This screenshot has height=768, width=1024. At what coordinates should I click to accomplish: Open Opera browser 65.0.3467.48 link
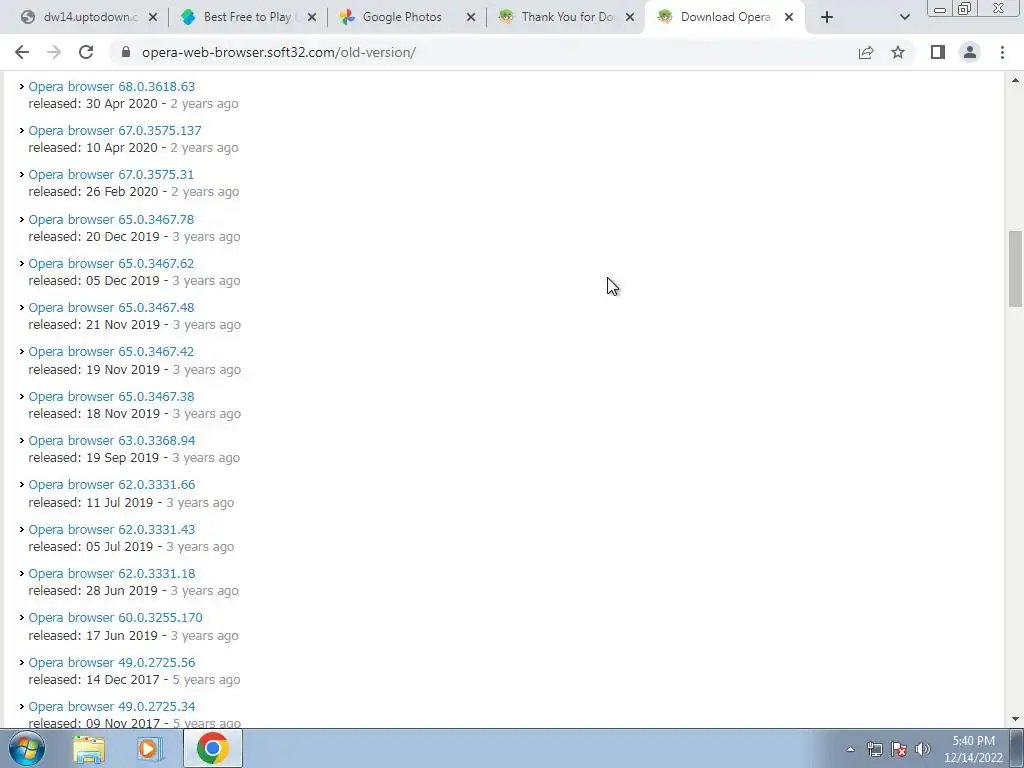click(111, 307)
